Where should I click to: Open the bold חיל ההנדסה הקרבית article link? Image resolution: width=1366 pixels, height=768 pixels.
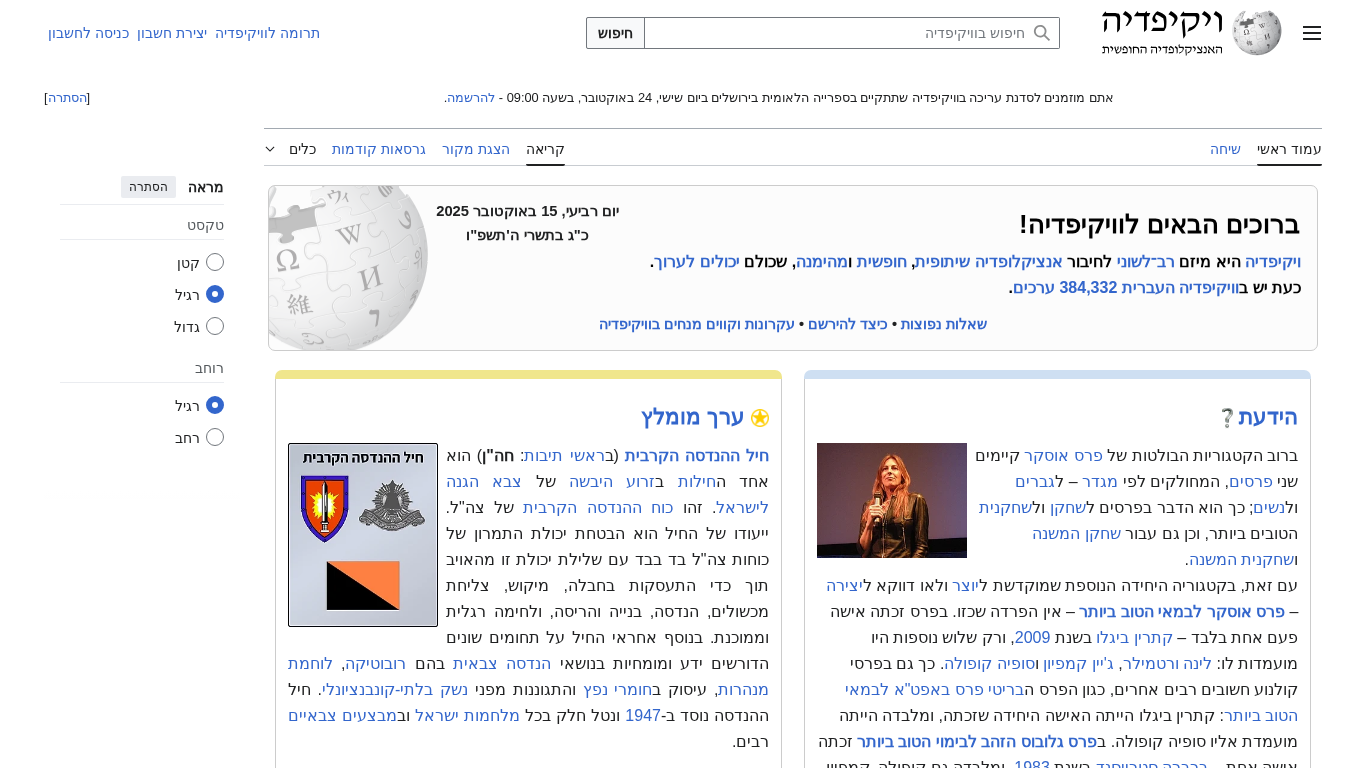(x=697, y=456)
